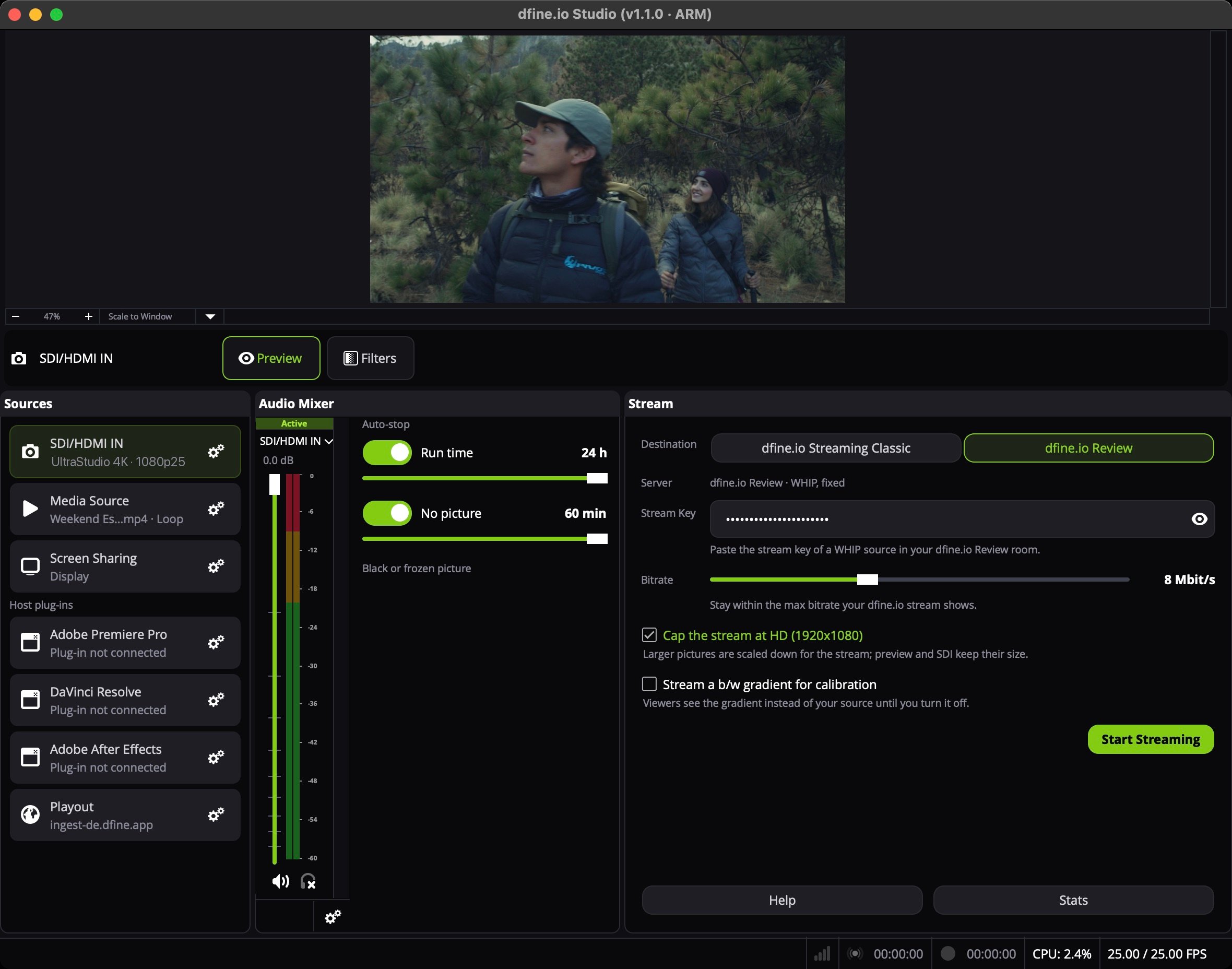Viewport: 1232px width, 969px height.
Task: Open settings gear for Adobe After Effects
Action: coord(216,758)
